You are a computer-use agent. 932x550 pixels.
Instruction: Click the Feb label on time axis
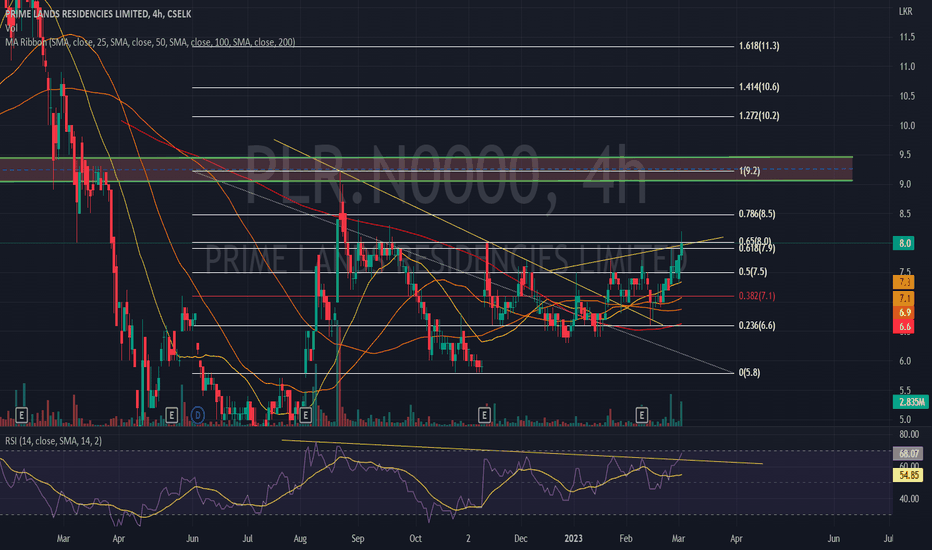625,539
